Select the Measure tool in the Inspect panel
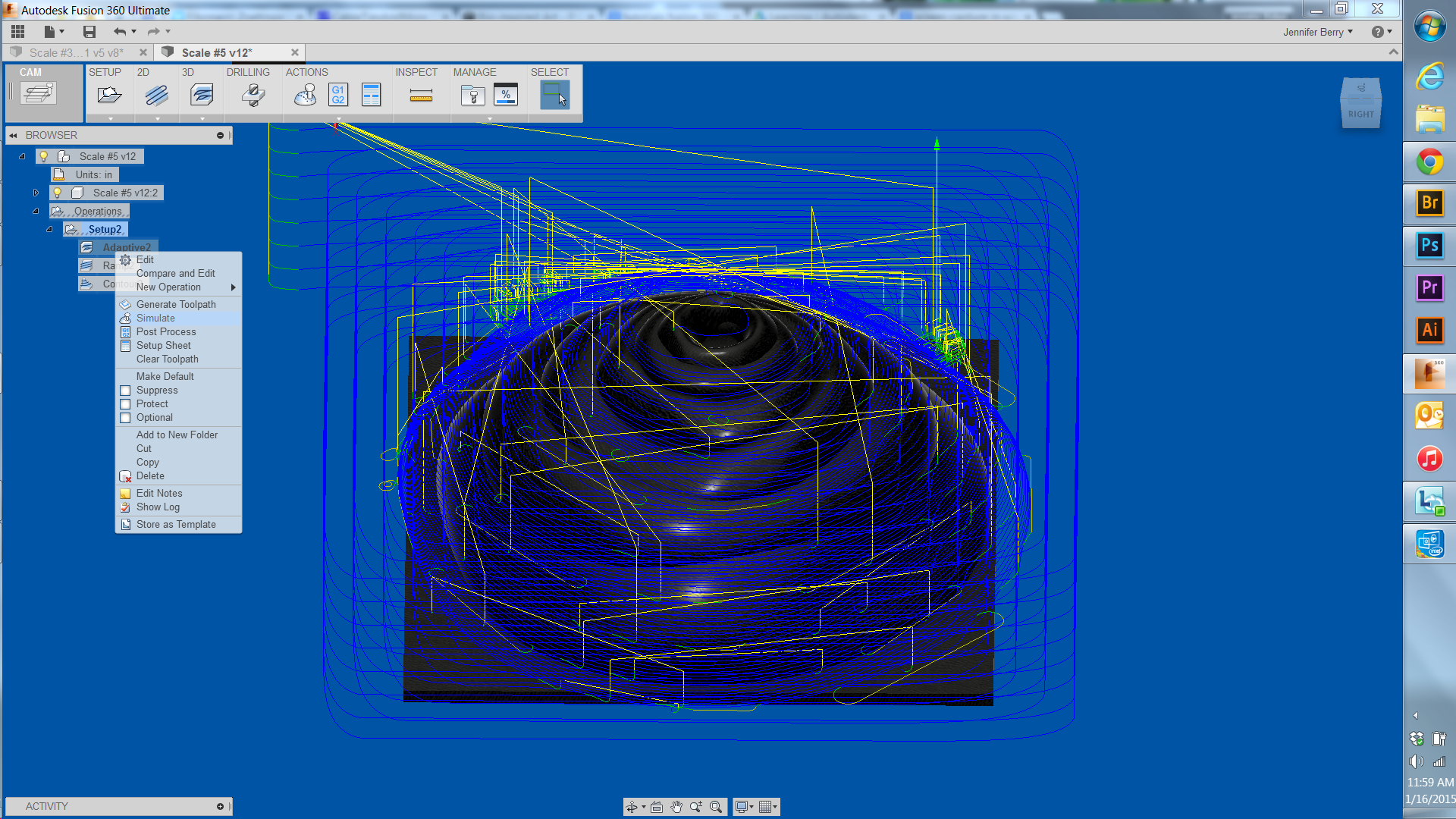Screen dimensions: 1456x819 419,94
